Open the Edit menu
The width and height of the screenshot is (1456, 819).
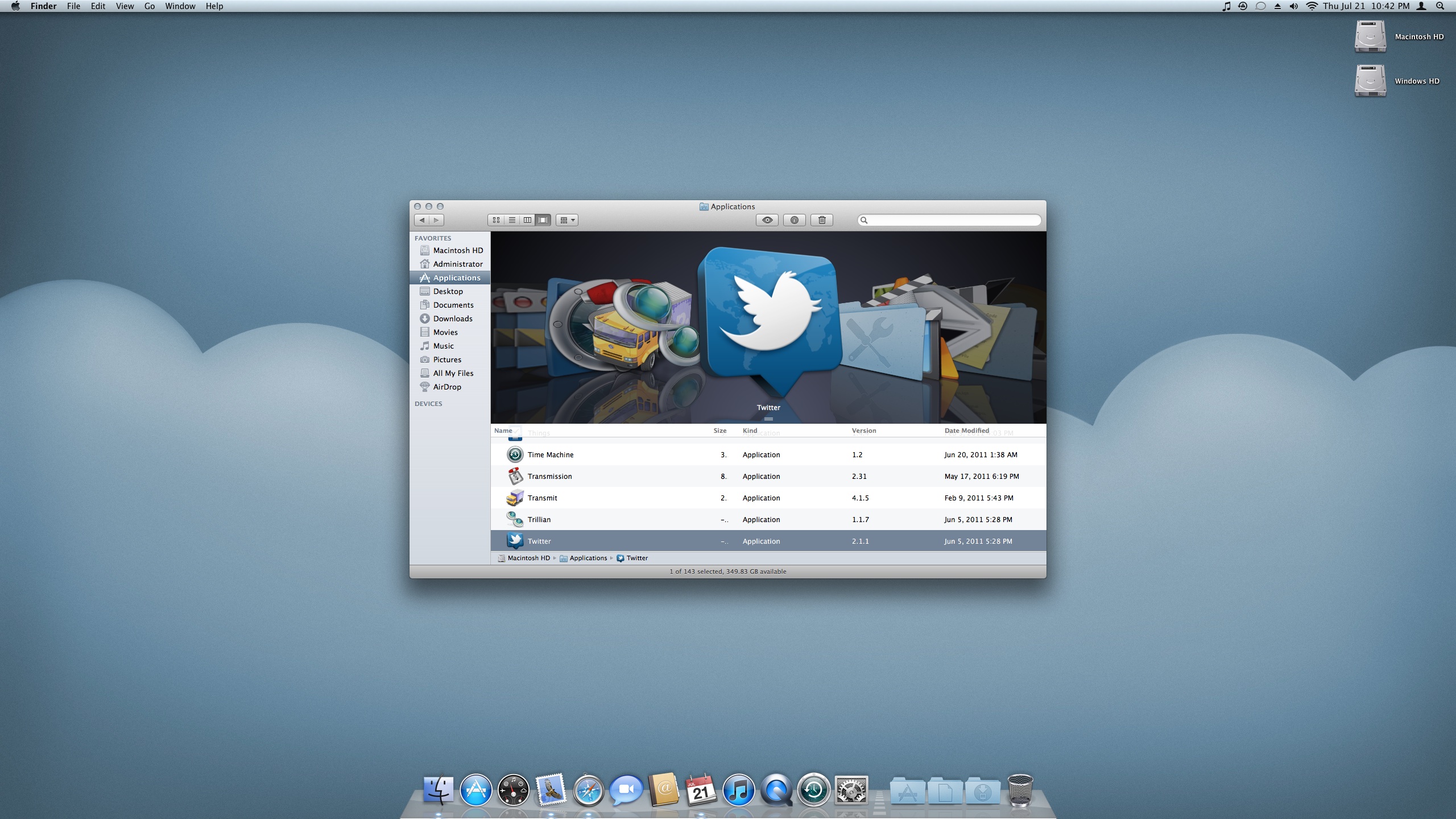point(98,6)
